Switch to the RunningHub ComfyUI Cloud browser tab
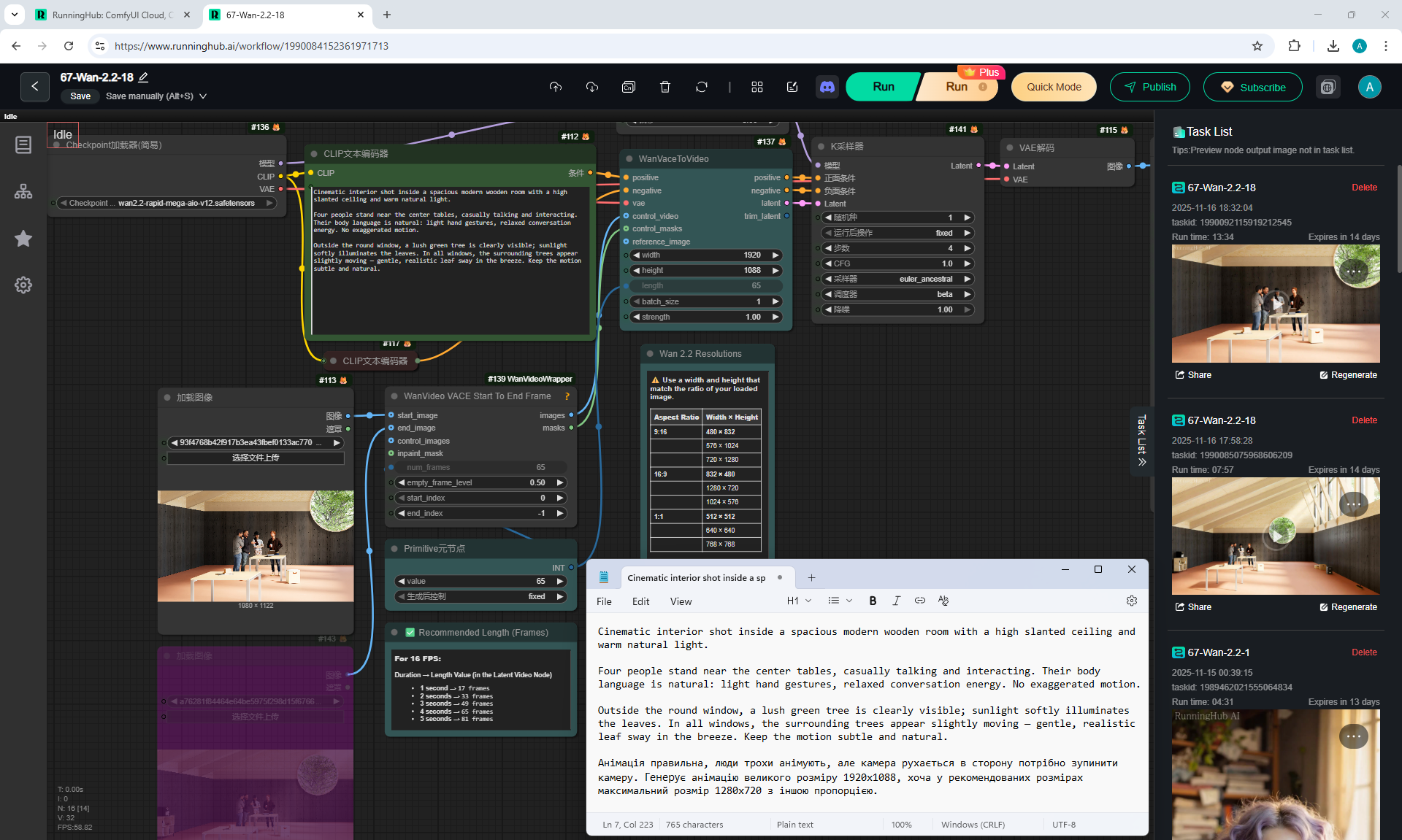1402x840 pixels. [x=110, y=15]
